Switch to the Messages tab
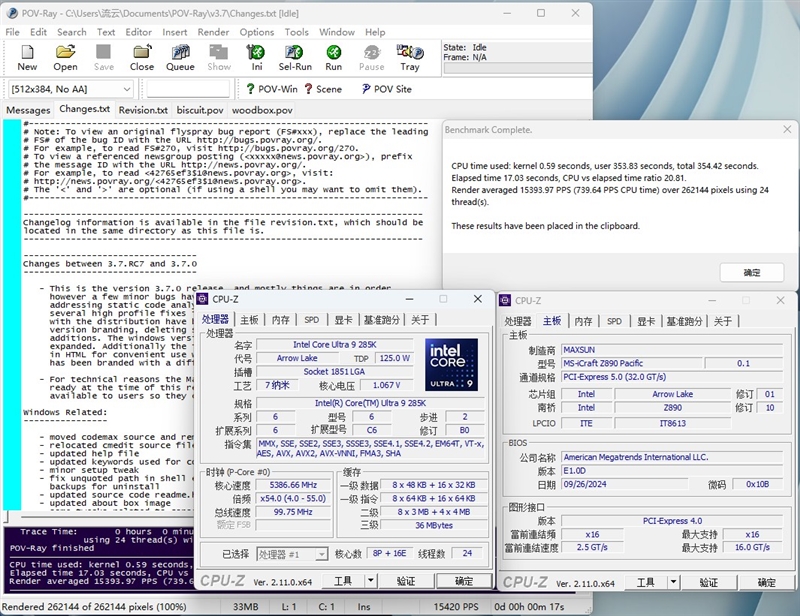Image resolution: width=800 pixels, height=616 pixels. (28, 110)
